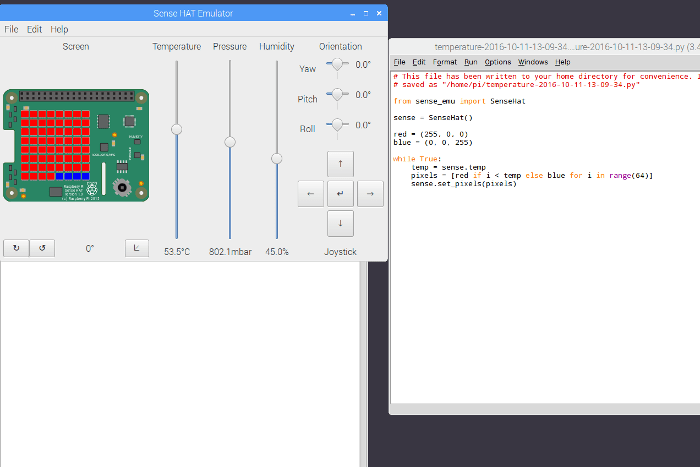The image size is (700, 467).
Task: Open the emulator Edit menu
Action: 34,29
